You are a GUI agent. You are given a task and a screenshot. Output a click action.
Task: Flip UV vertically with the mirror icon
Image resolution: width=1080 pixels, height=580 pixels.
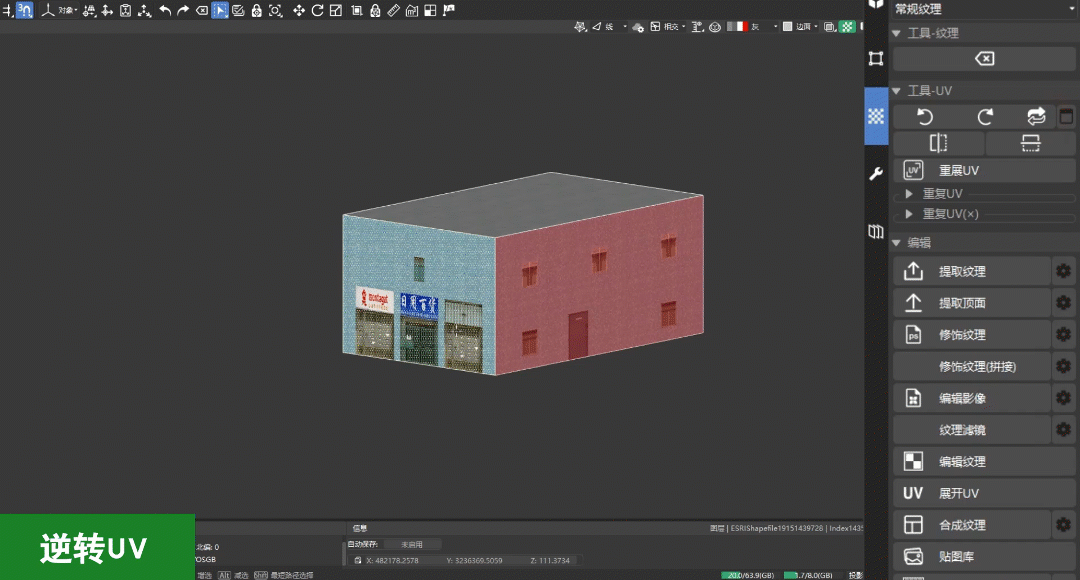[x=1030, y=143]
